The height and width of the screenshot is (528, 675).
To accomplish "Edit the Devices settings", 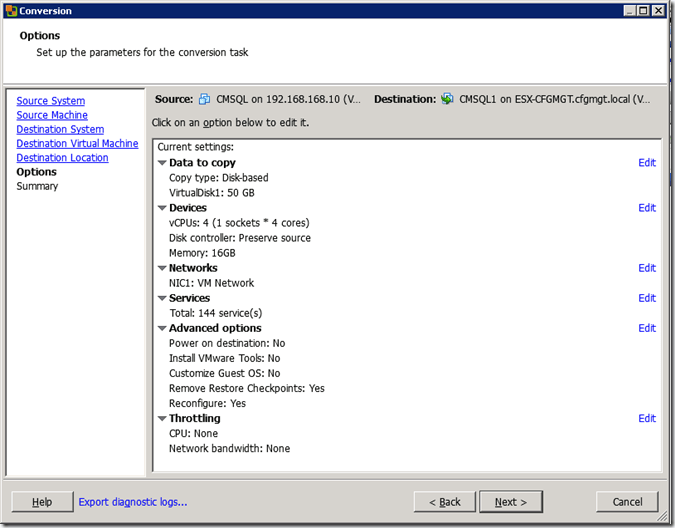I will tap(647, 208).
